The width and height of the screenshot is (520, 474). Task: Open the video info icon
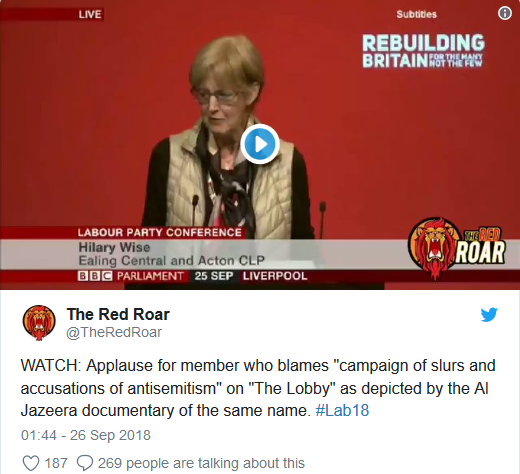[505, 13]
